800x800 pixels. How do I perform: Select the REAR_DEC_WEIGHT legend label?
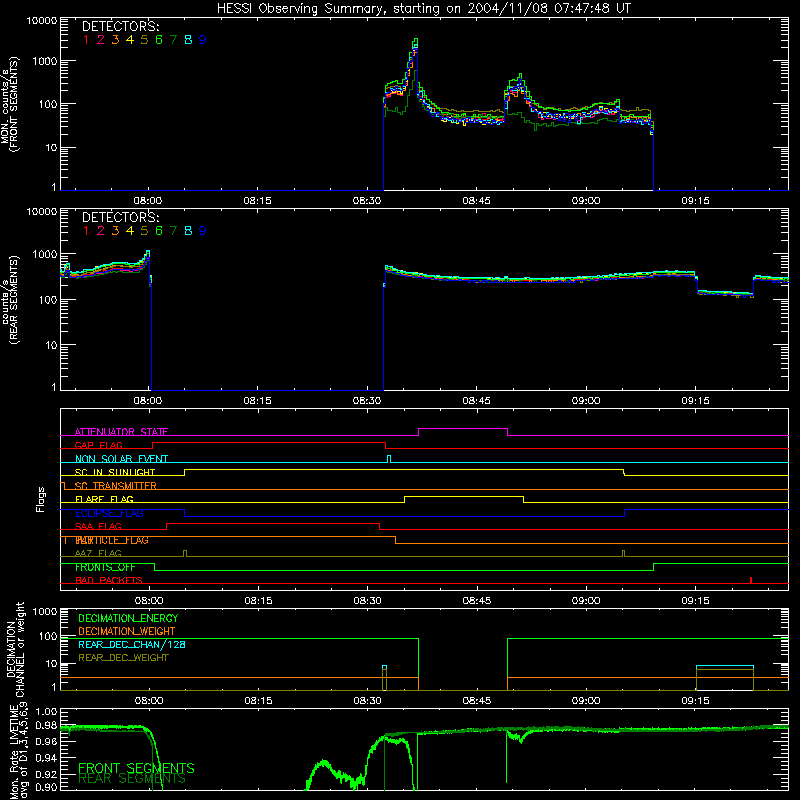[123, 658]
